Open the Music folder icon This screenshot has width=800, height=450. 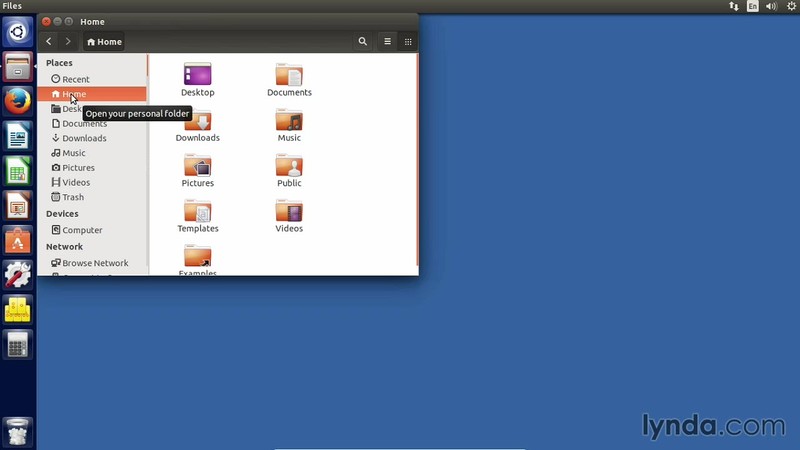(289, 120)
